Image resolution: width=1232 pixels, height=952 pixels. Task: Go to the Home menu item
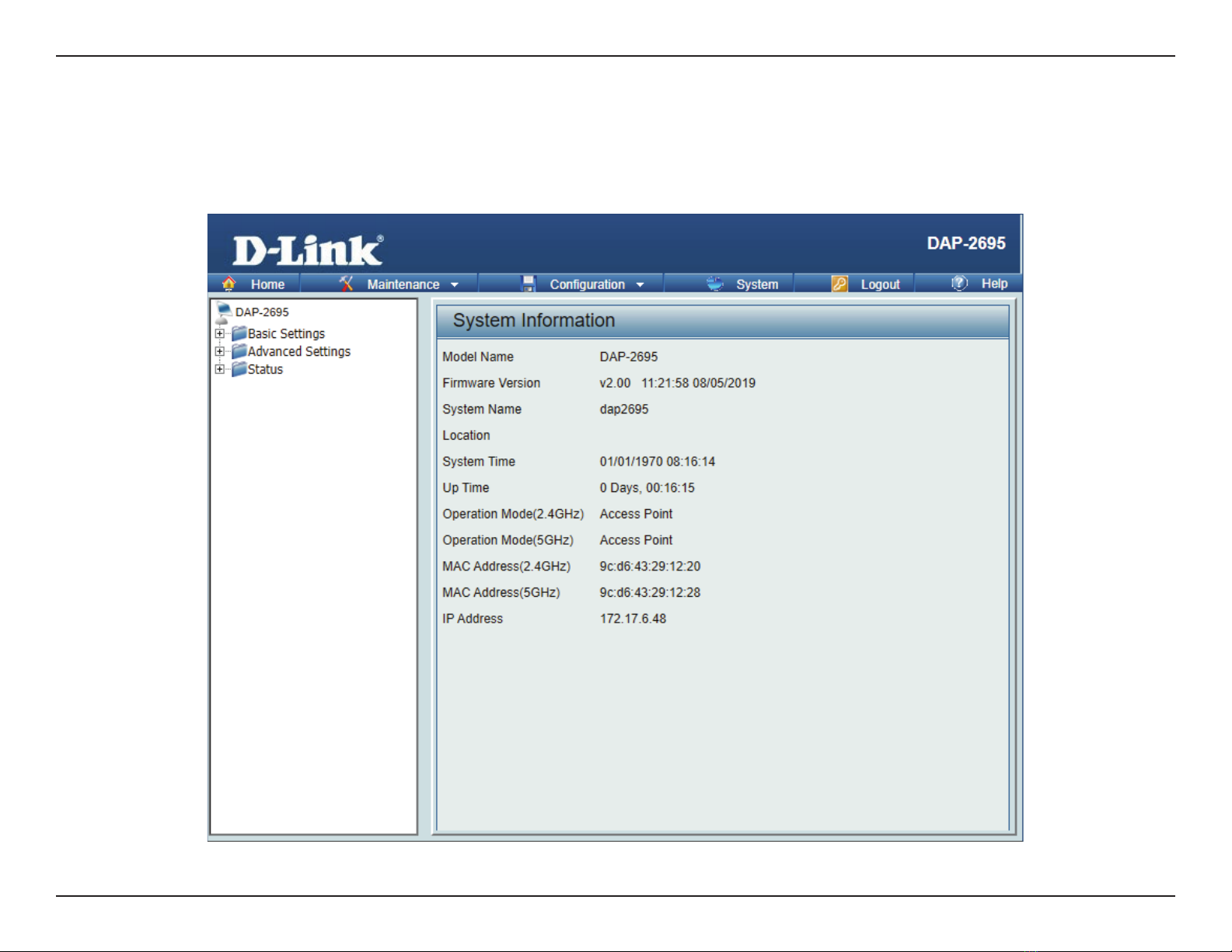click(x=267, y=284)
